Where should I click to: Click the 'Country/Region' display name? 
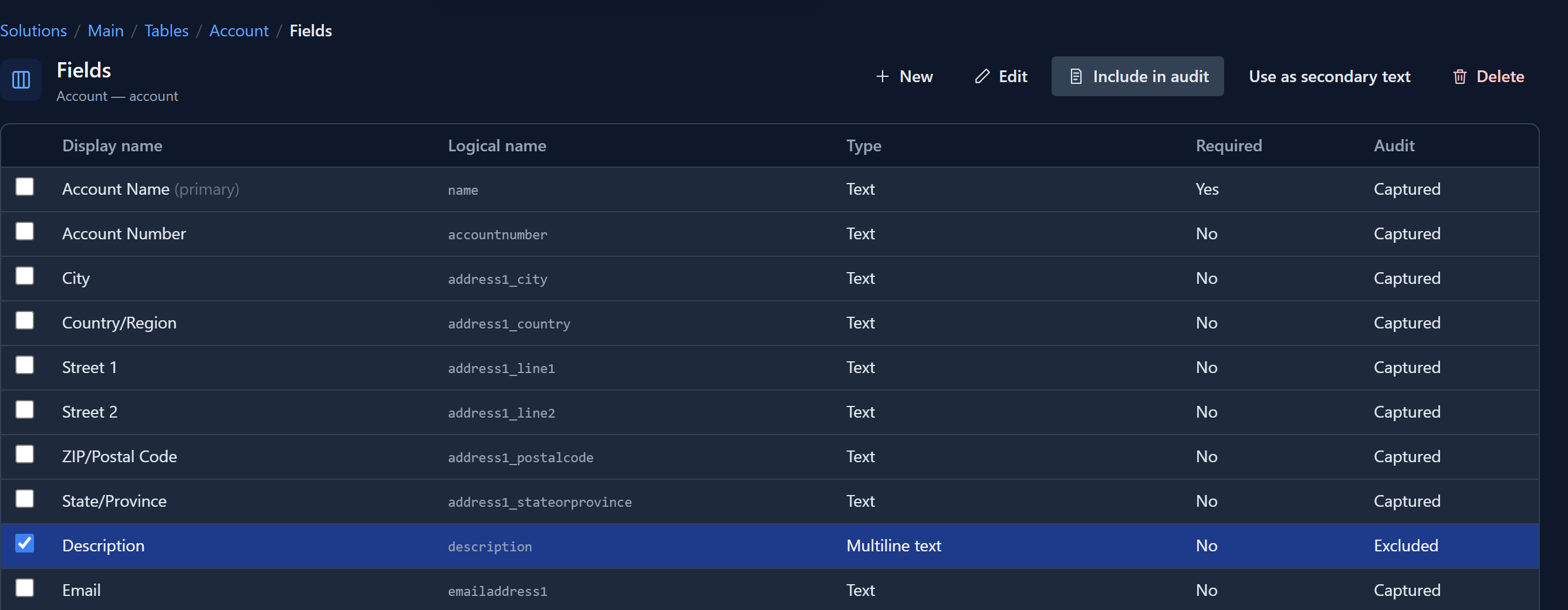point(119,323)
